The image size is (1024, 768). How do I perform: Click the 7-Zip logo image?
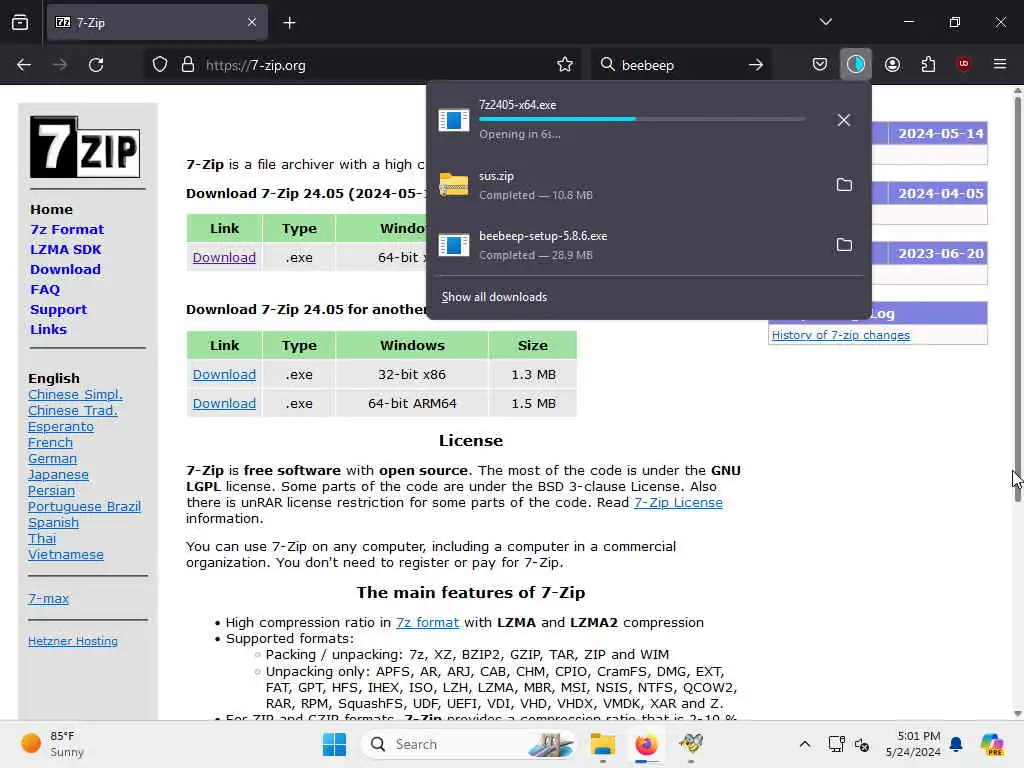pos(85,147)
